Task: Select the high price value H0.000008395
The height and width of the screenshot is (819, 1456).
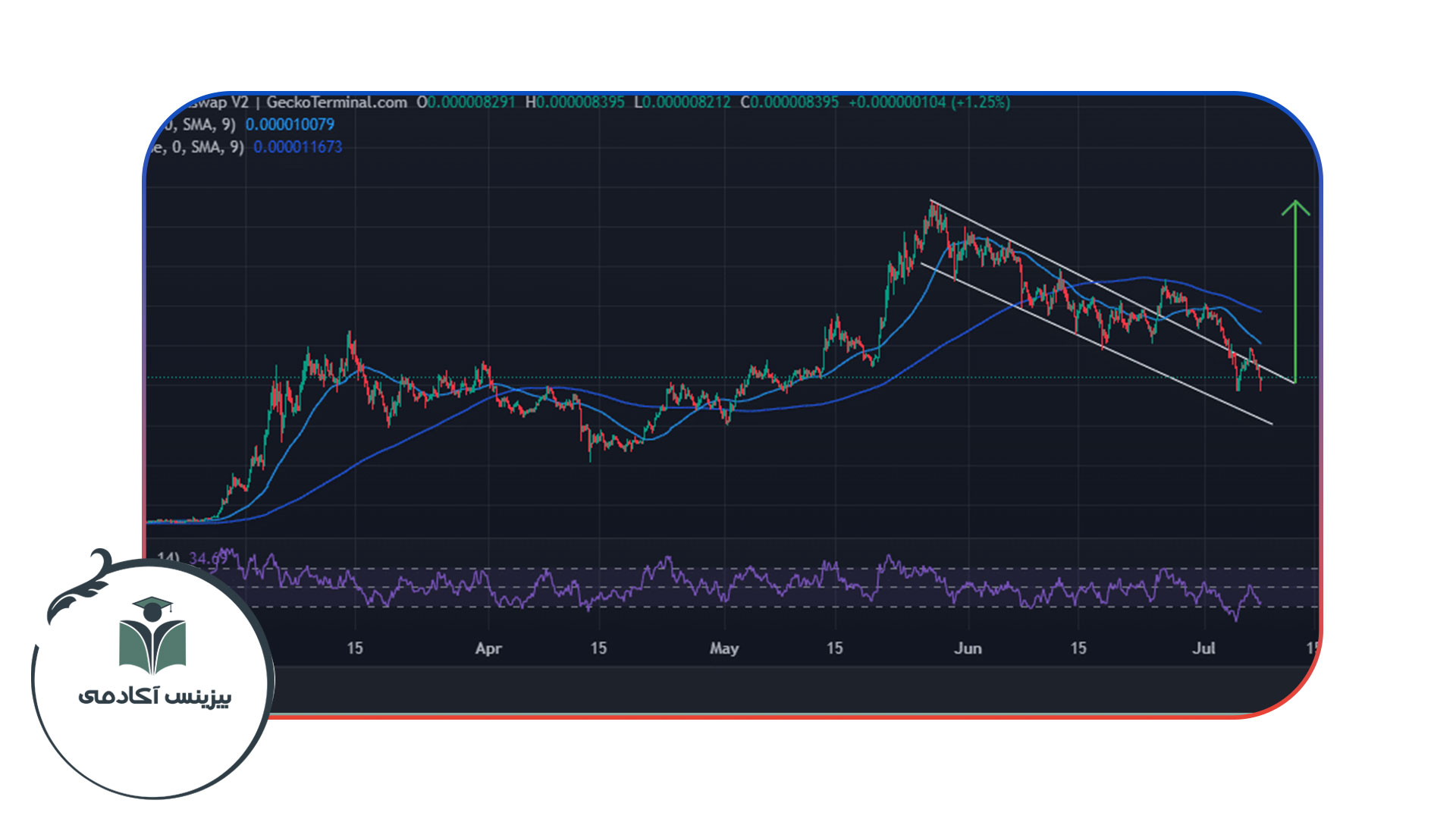Action: pyautogui.click(x=575, y=102)
